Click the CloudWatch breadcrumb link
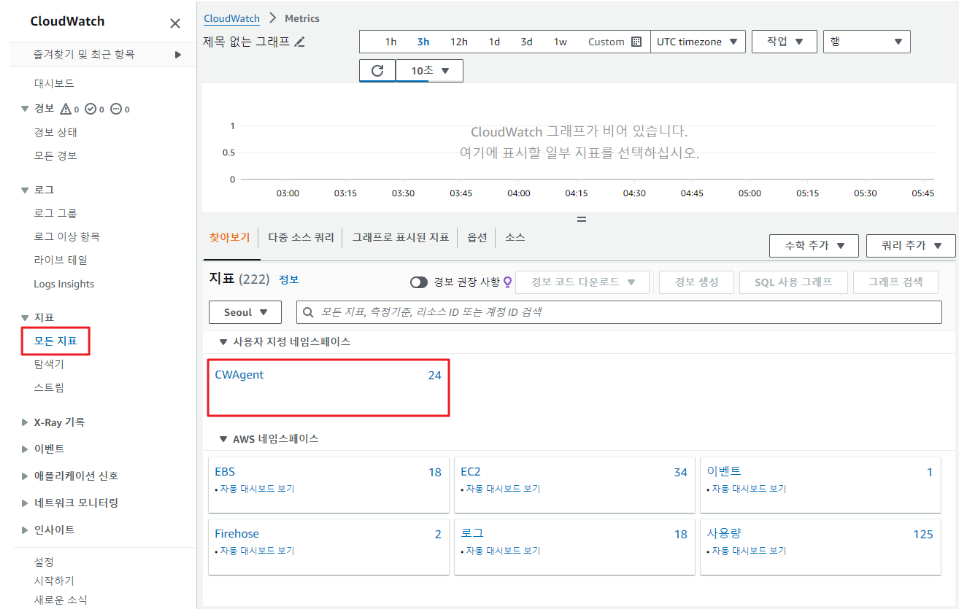Viewport: 959px width, 609px height. tap(232, 18)
